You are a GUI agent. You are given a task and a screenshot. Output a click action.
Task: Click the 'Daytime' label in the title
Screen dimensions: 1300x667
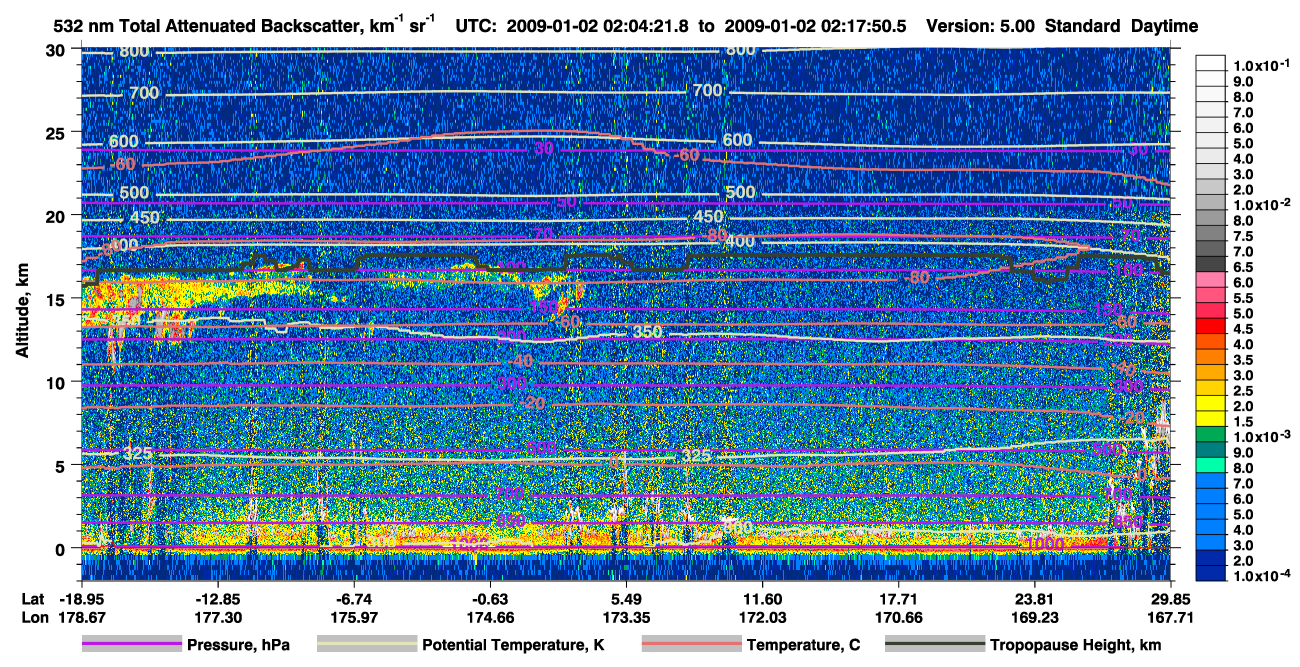pyautogui.click(x=1165, y=26)
